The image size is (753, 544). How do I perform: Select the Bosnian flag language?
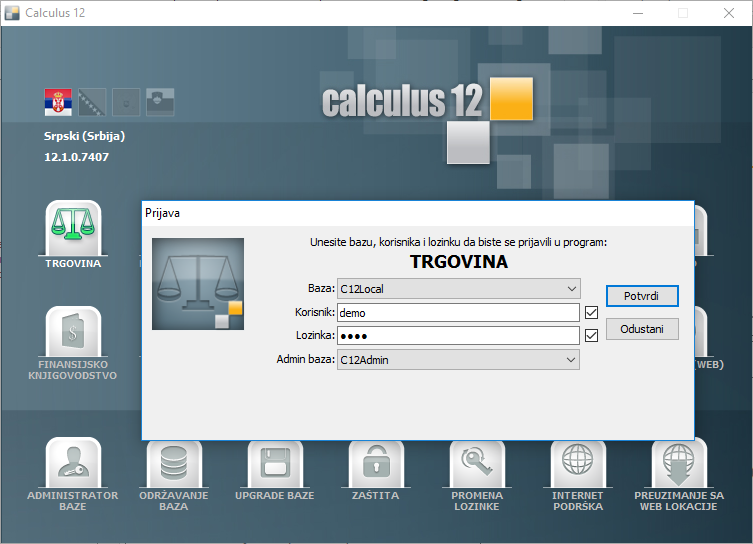(92, 102)
